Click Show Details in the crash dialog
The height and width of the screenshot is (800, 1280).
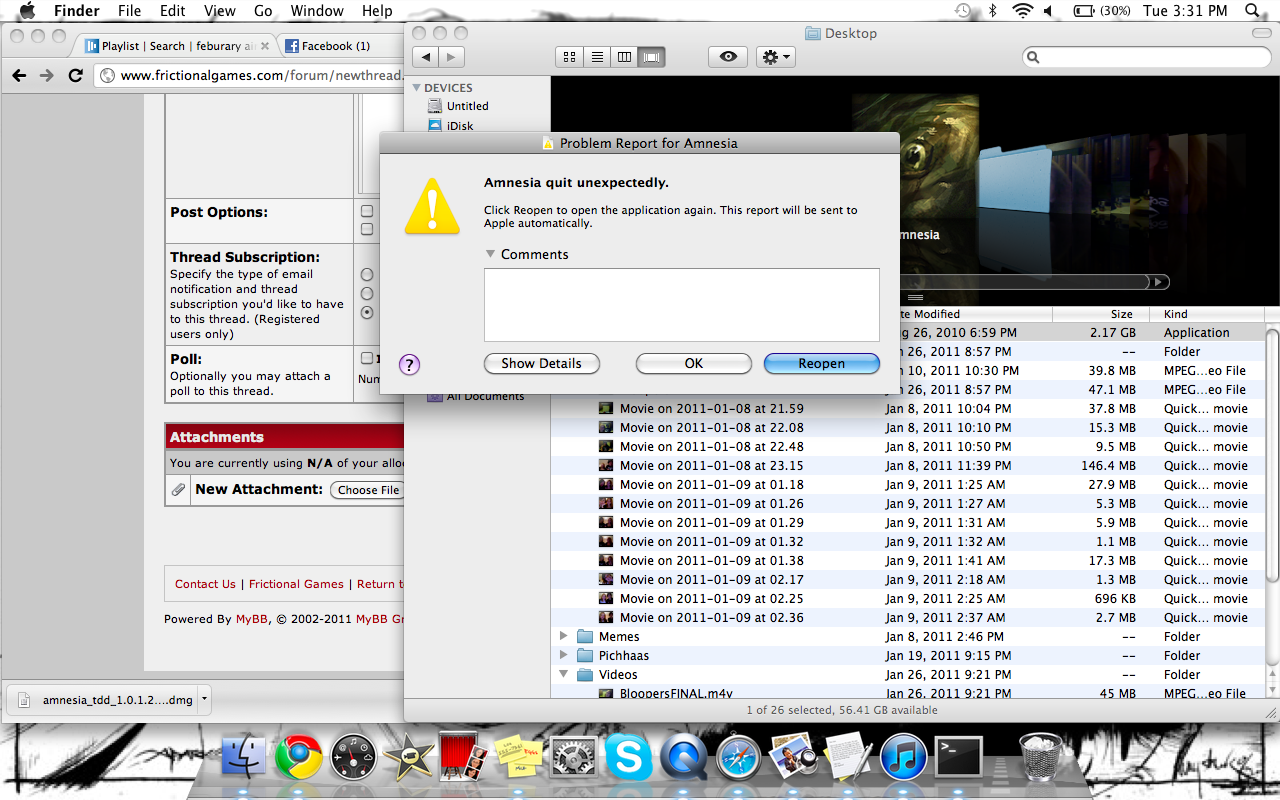(x=541, y=364)
